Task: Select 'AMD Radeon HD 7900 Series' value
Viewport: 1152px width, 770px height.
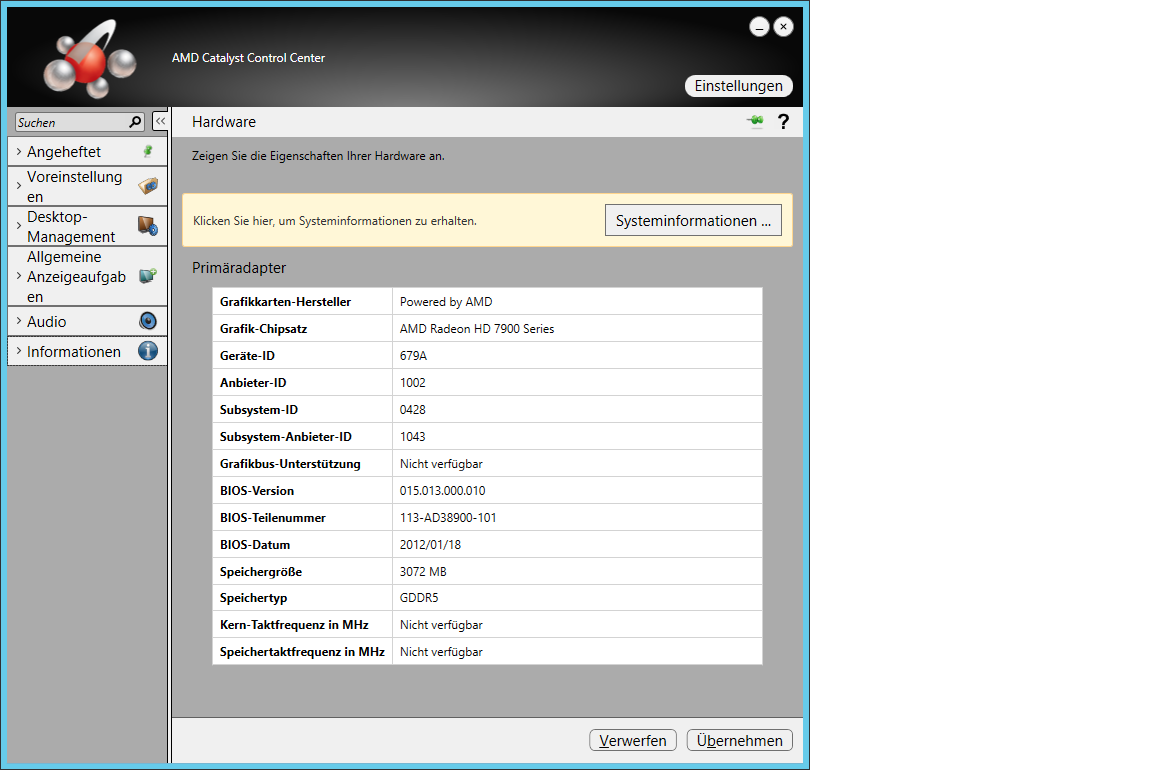Action: click(477, 329)
